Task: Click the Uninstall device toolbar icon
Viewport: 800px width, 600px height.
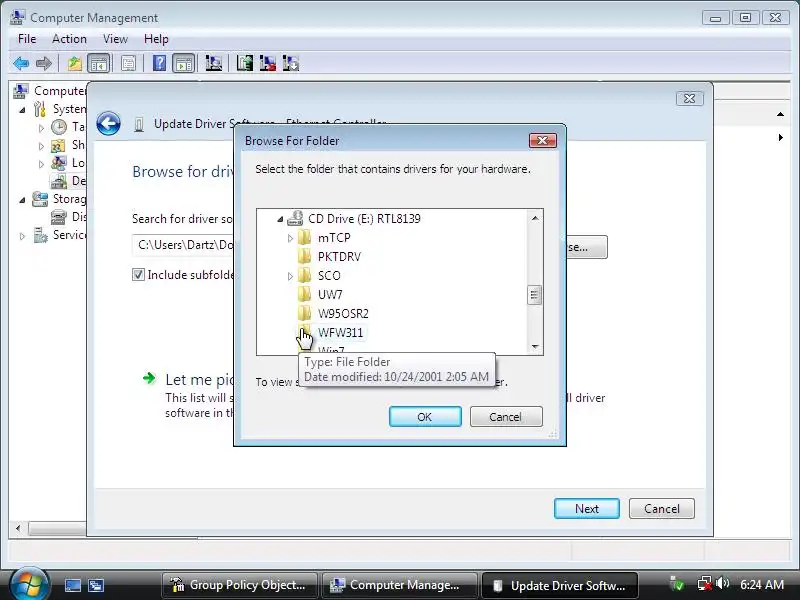Action: (x=267, y=64)
